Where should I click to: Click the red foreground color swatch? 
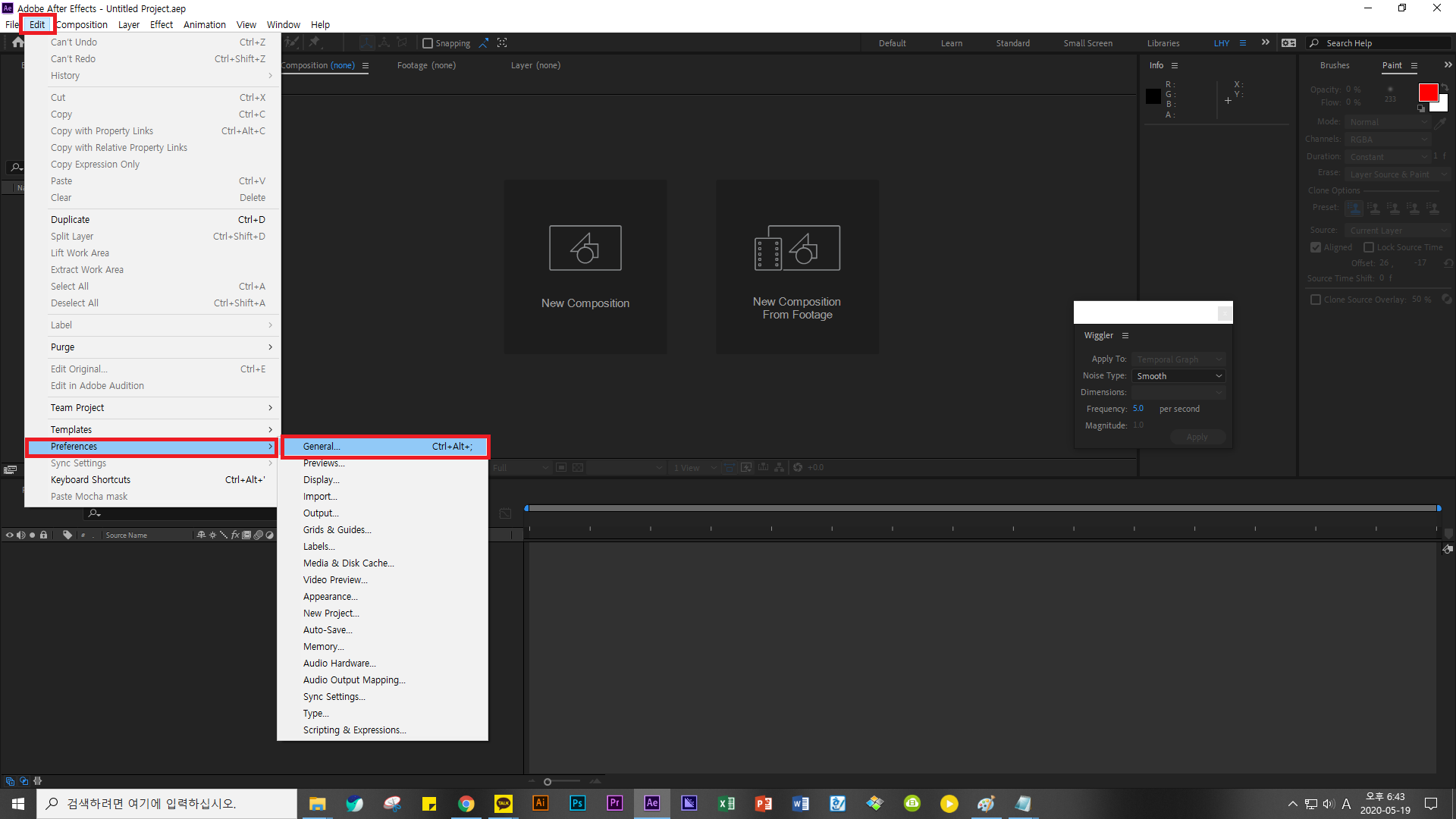click(x=1427, y=93)
